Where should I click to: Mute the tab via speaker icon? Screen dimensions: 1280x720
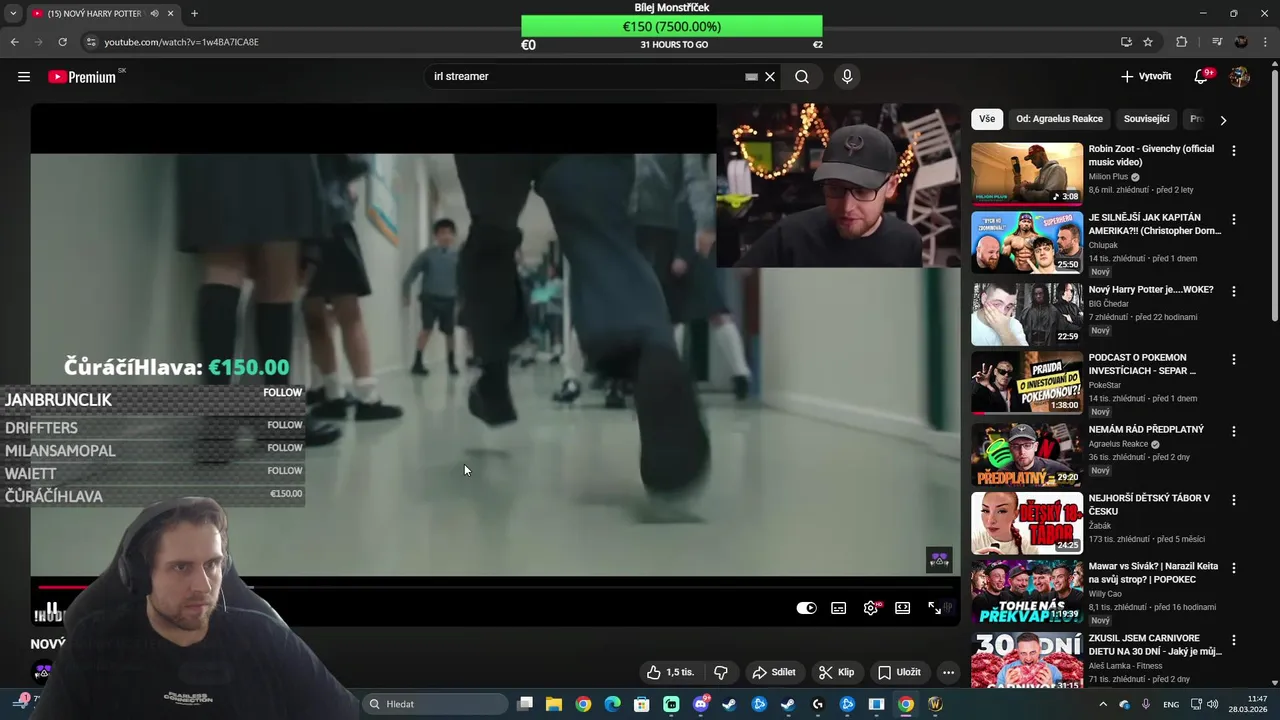click(155, 13)
